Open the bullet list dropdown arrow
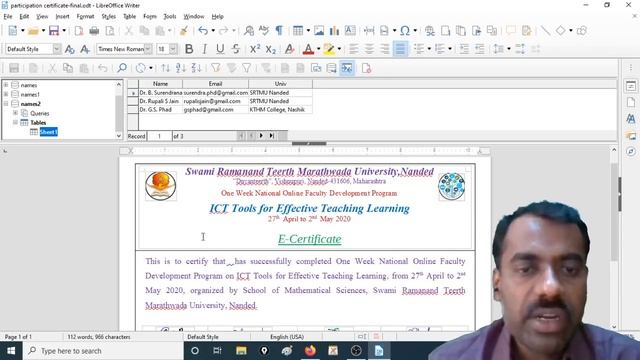 (x=429, y=49)
